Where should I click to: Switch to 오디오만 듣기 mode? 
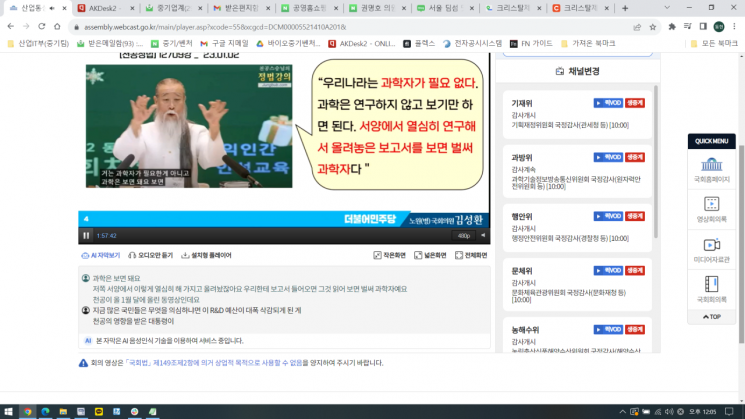(x=151, y=256)
